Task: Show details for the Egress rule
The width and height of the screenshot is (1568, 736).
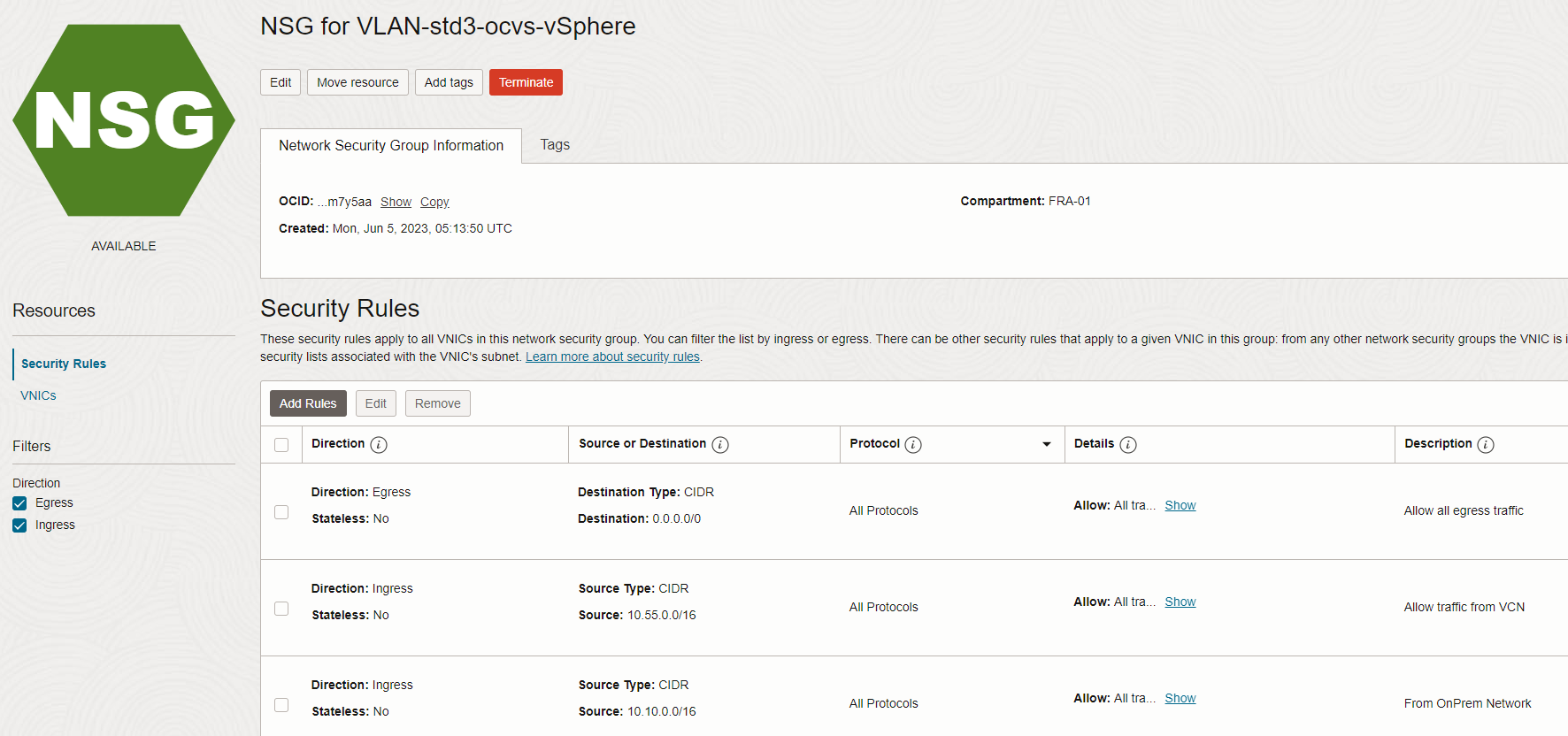Action: pos(1180,505)
